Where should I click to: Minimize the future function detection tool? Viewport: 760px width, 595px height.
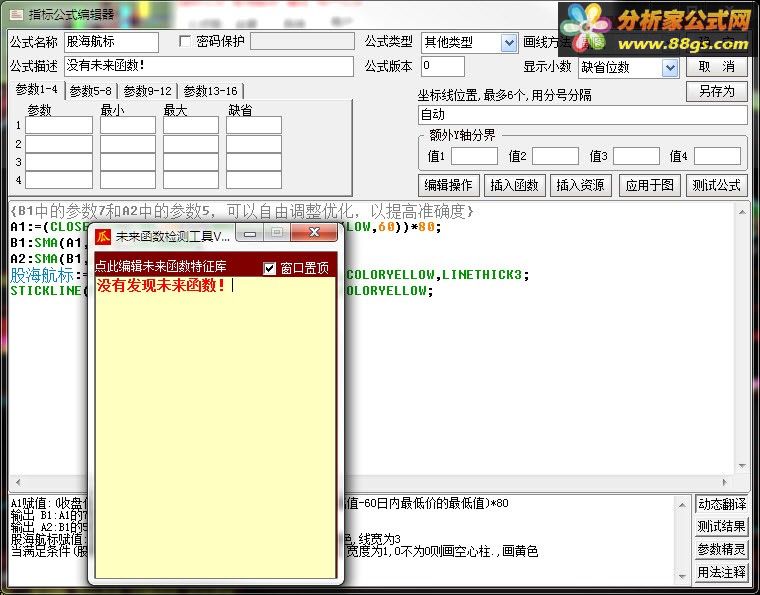(x=250, y=234)
